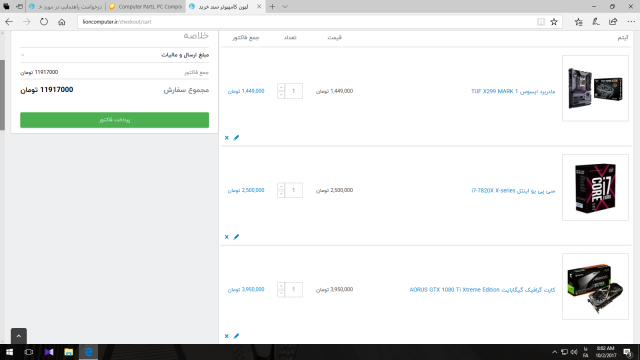Switch to the first Persian tab
The image size is (640, 360).
(66, 7)
